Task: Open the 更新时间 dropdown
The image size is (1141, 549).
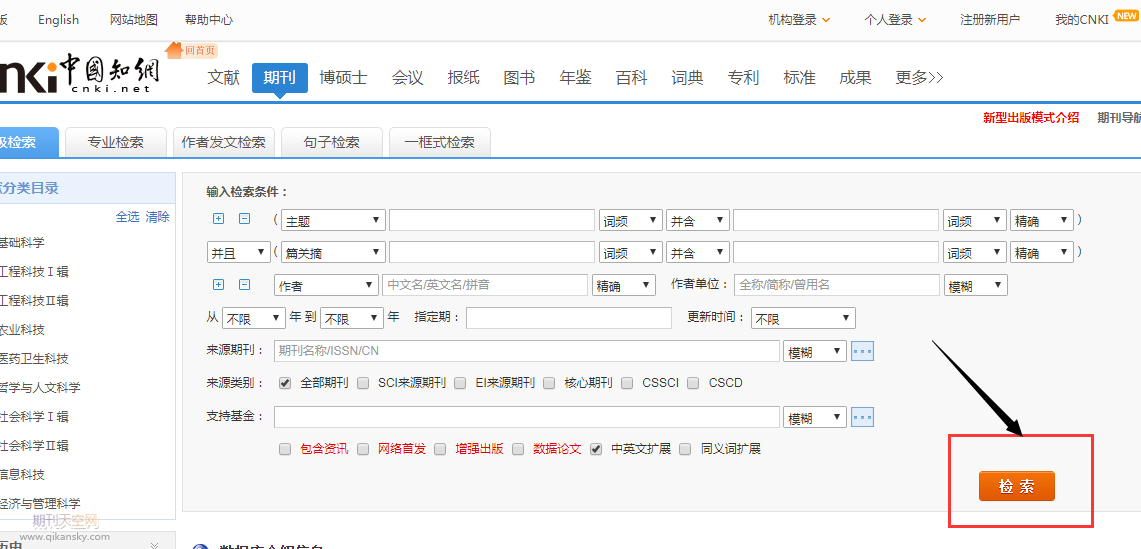Action: pos(803,319)
